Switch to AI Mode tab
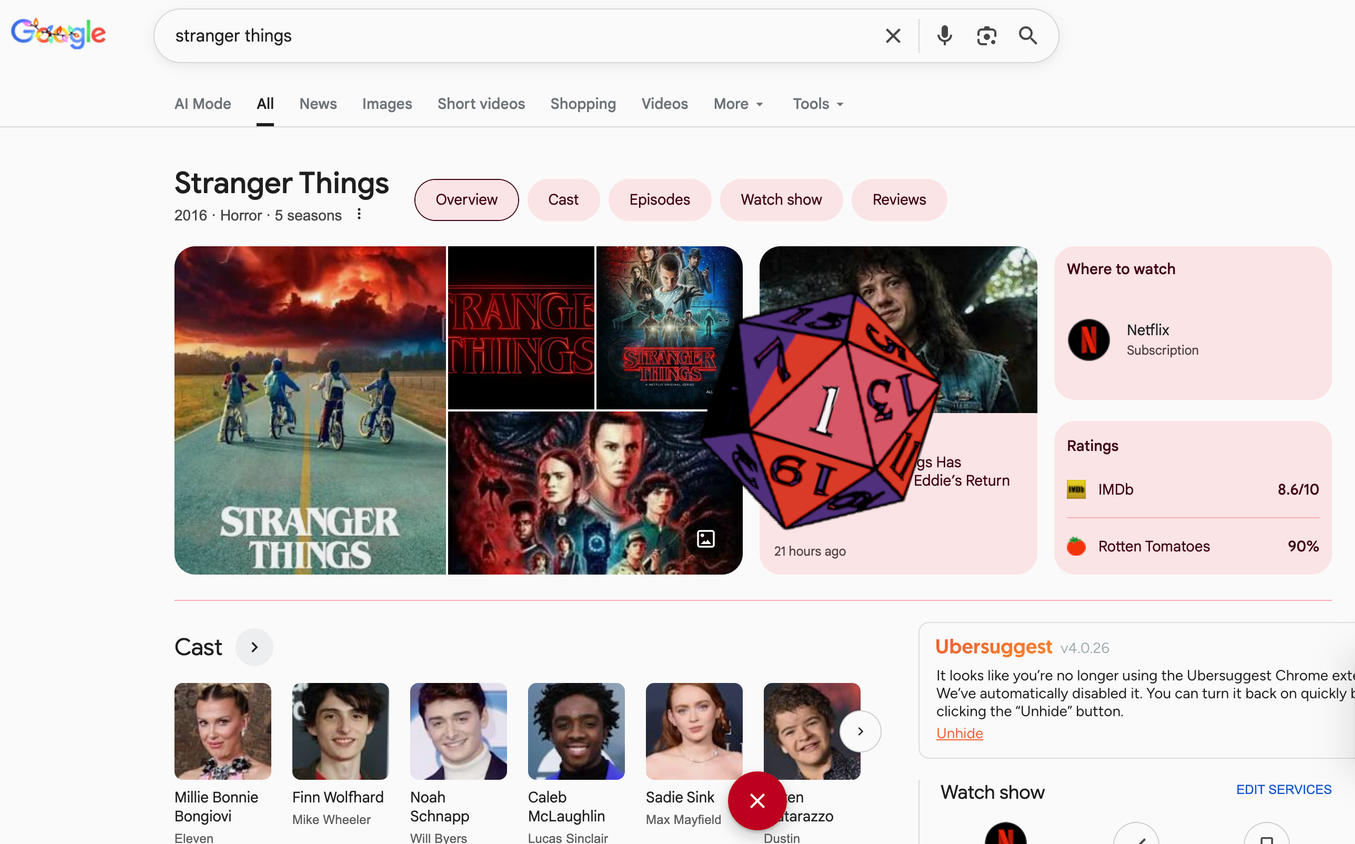This screenshot has height=844, width=1355. click(x=203, y=104)
